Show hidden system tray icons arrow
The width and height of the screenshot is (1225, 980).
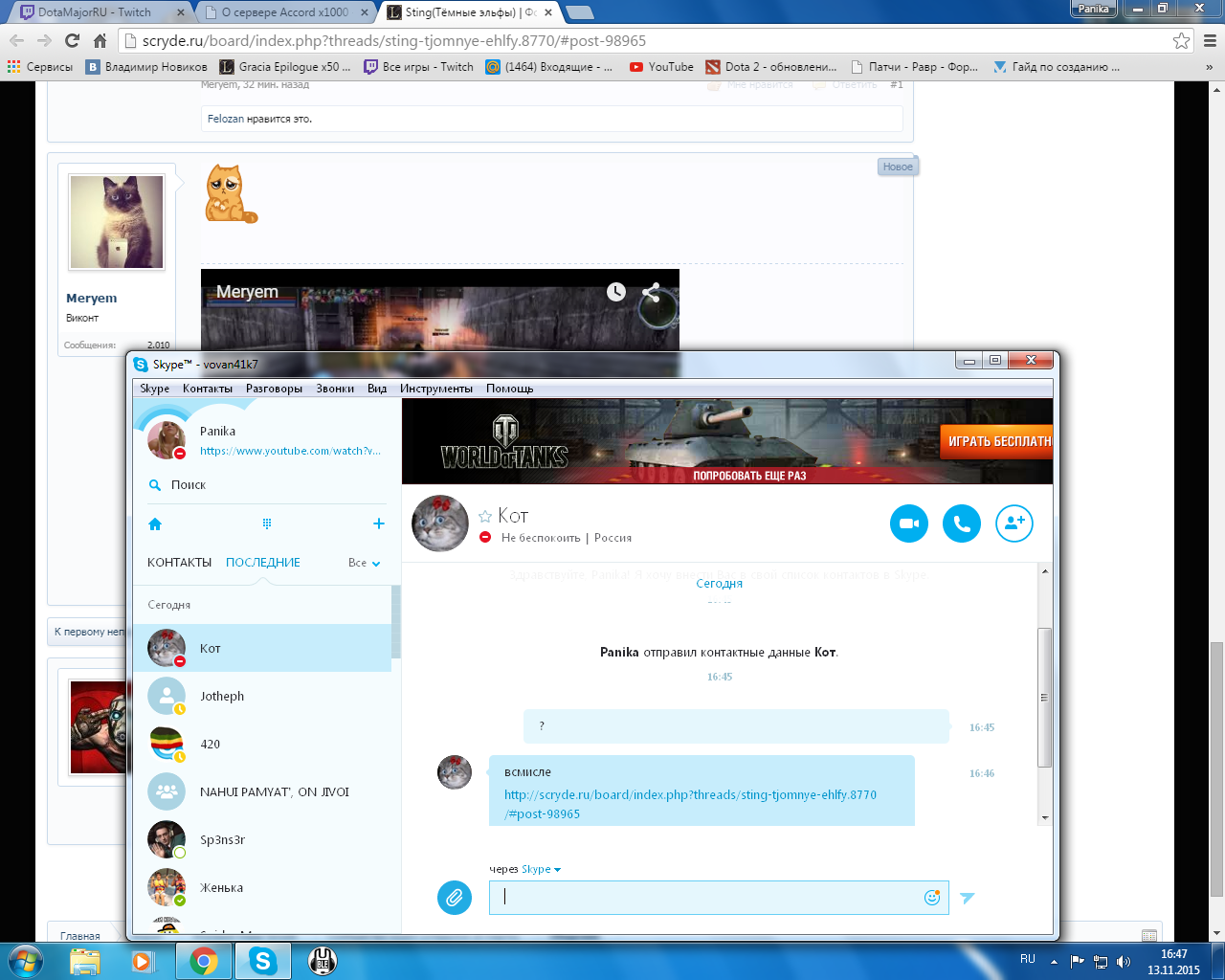pyautogui.click(x=1054, y=961)
